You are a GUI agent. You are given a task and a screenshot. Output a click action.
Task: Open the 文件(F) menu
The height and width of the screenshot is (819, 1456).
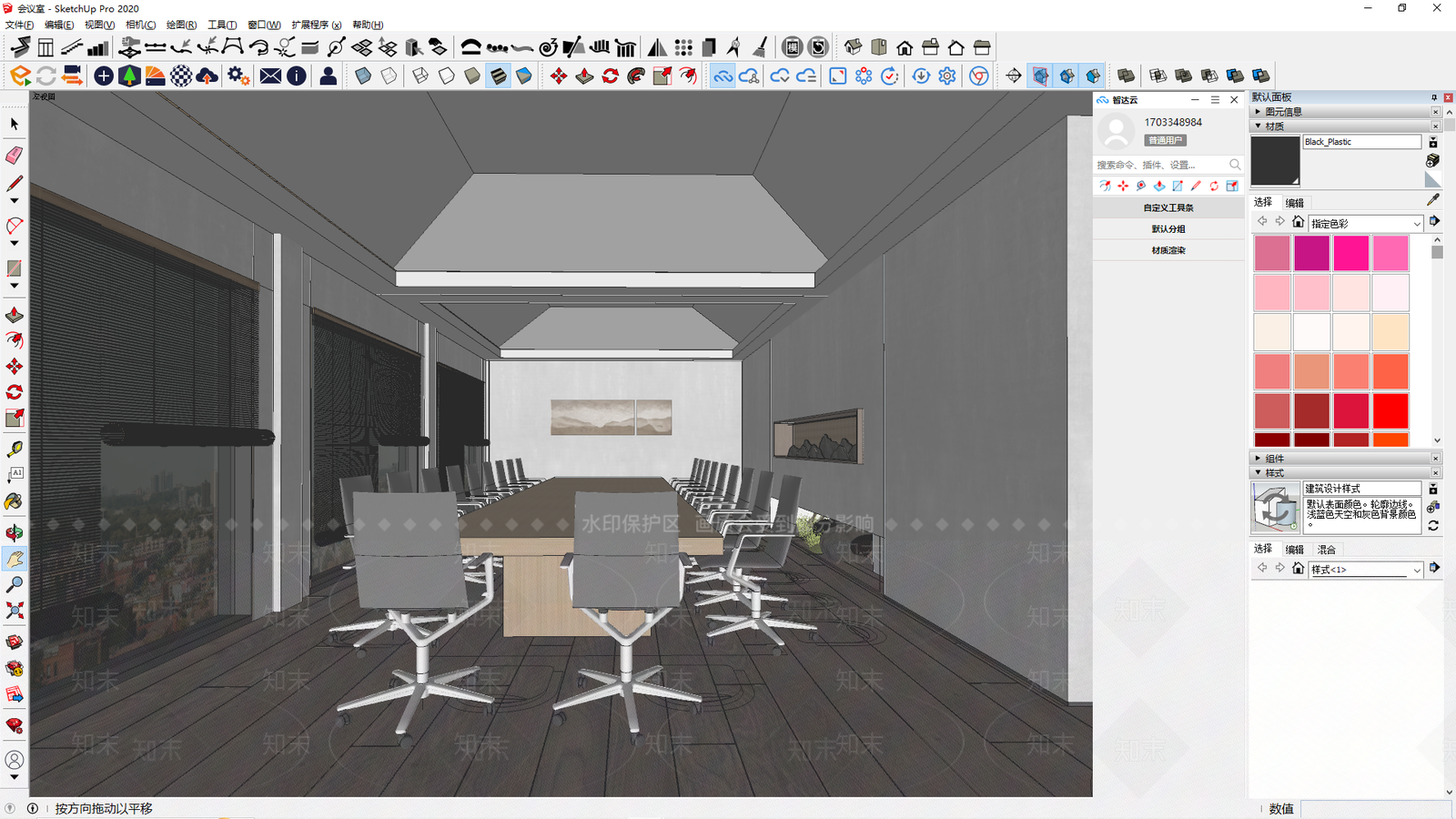(x=19, y=25)
